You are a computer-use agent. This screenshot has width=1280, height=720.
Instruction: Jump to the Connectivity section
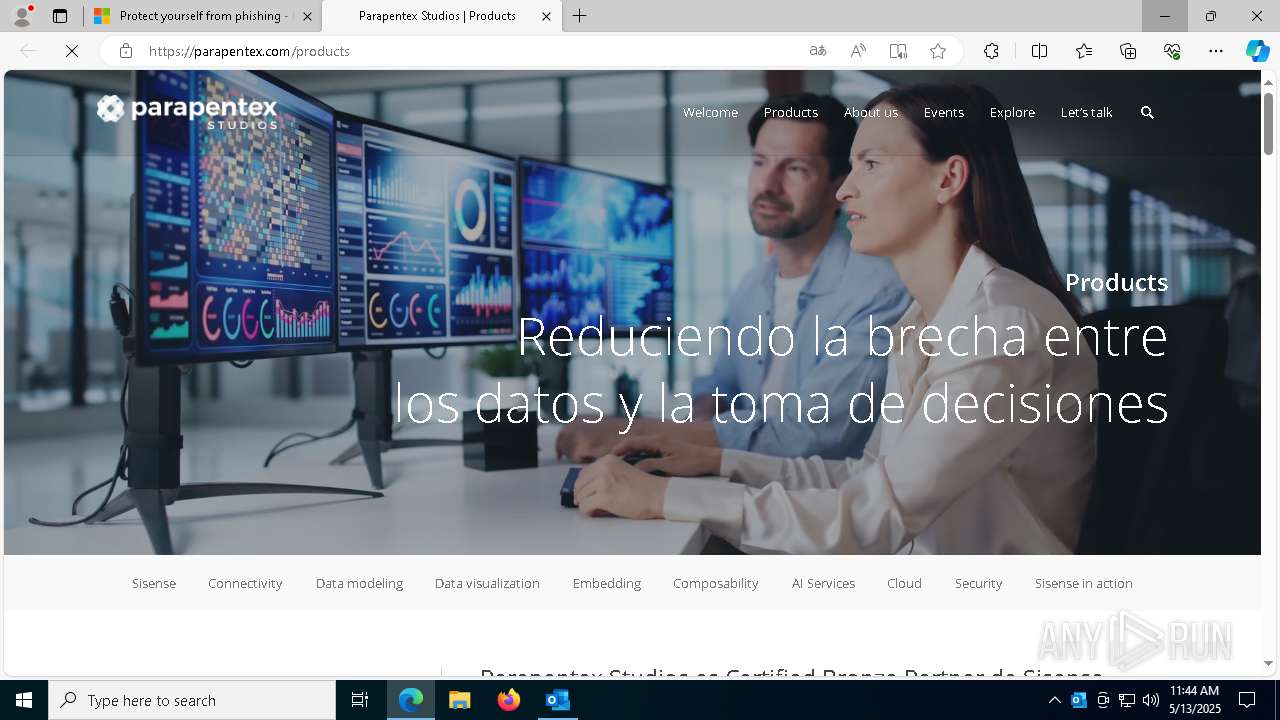(x=245, y=583)
